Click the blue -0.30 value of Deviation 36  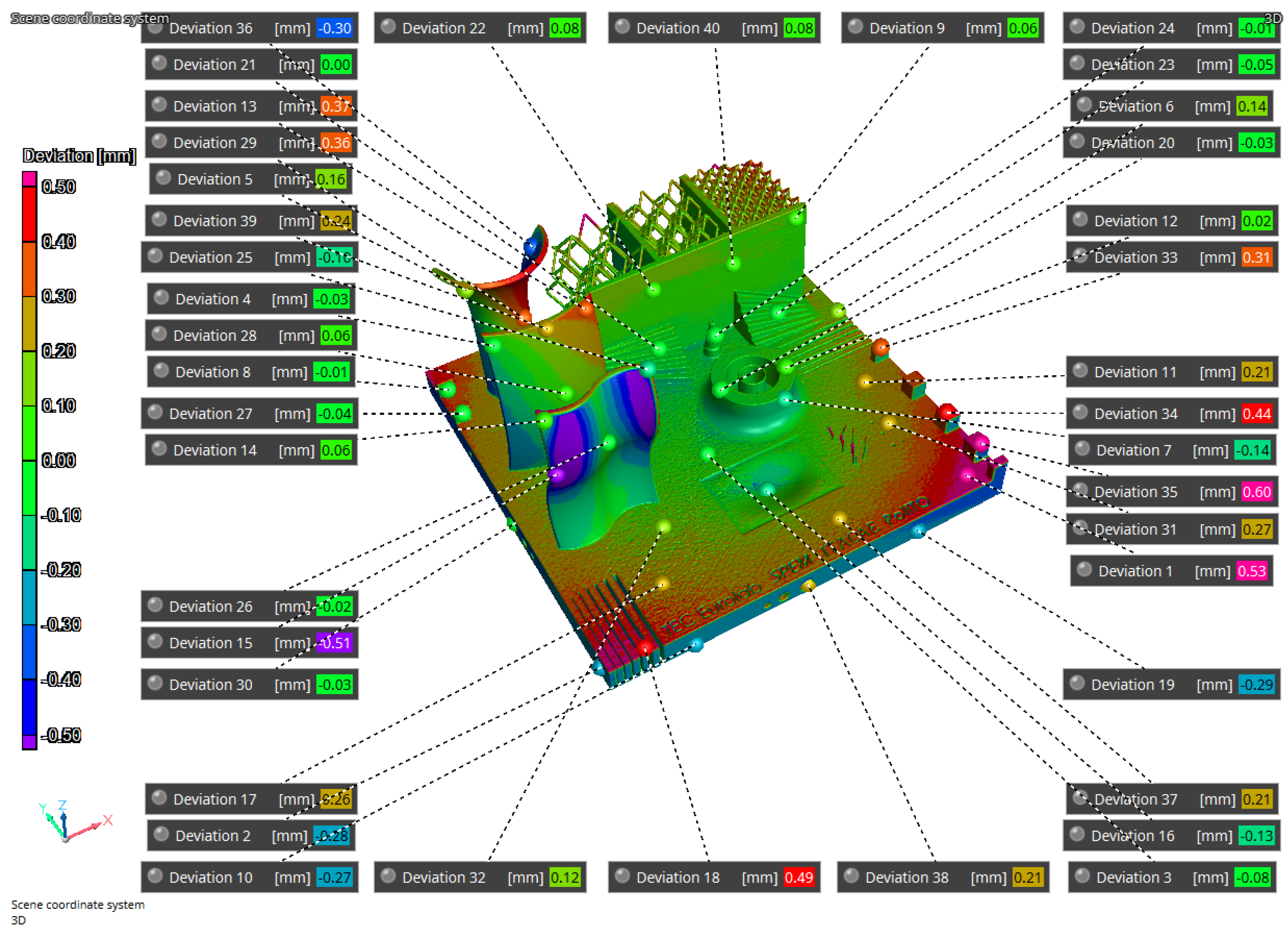coord(334,28)
